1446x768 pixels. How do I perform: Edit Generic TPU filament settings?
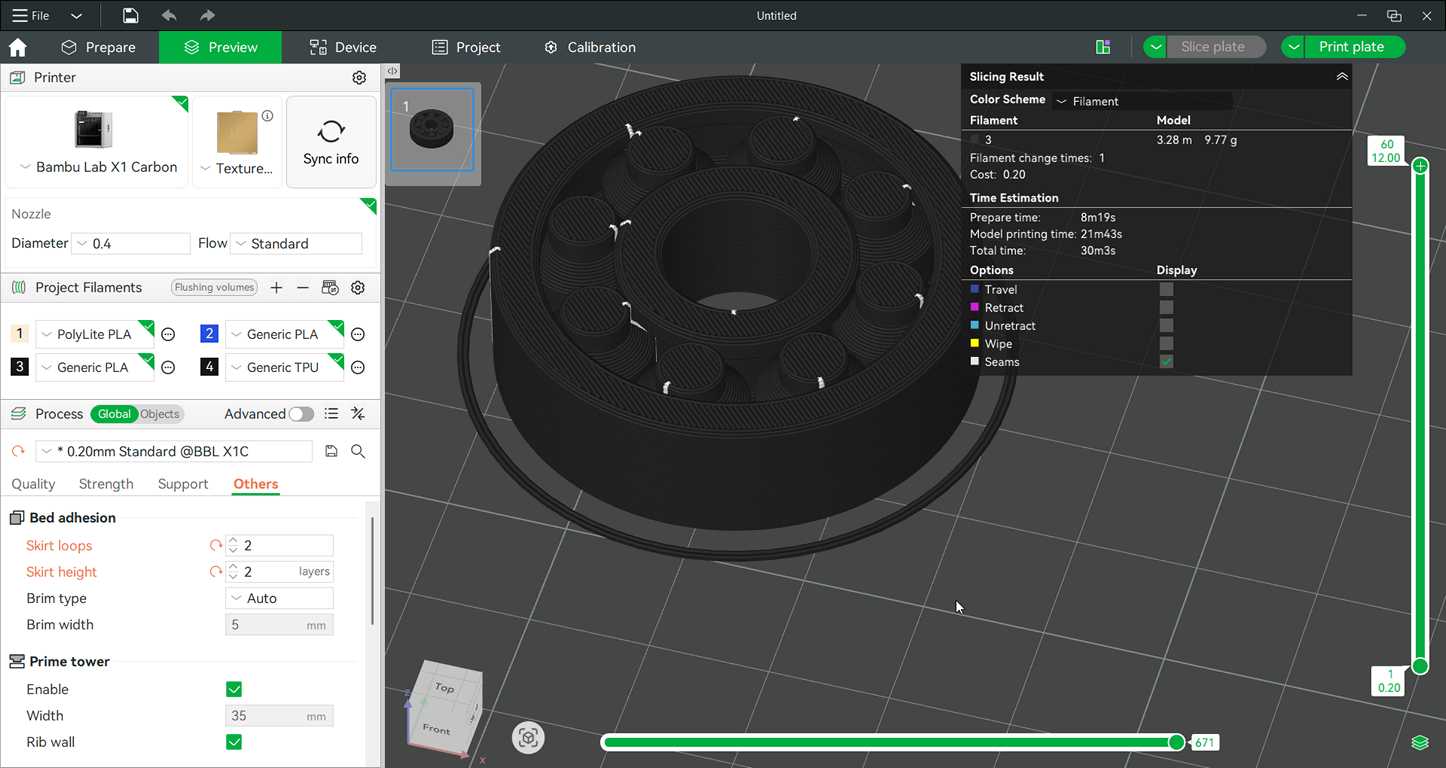click(357, 367)
